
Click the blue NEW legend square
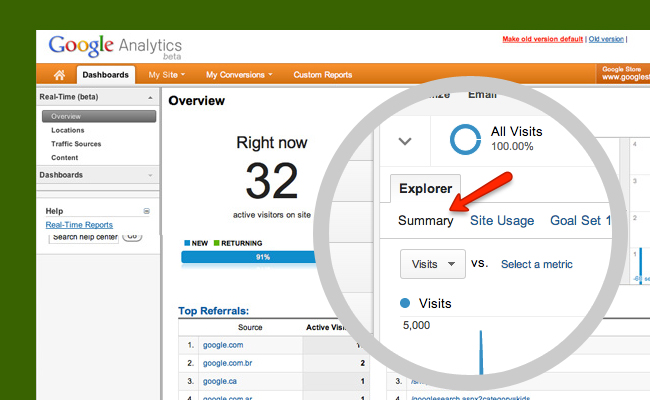click(x=187, y=243)
